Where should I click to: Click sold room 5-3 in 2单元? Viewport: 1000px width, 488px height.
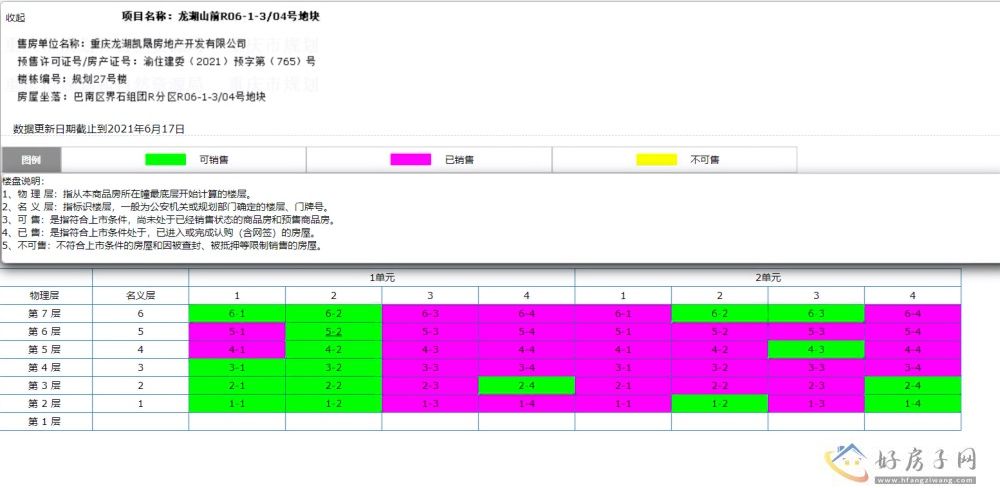[816, 332]
